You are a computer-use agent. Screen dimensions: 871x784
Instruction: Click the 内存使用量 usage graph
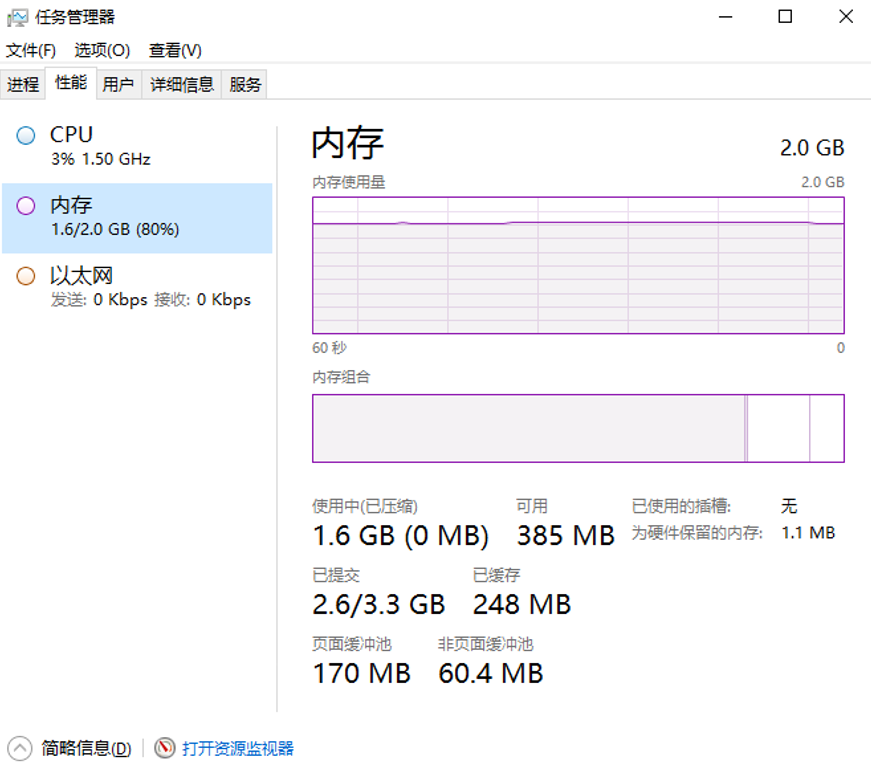tap(578, 265)
